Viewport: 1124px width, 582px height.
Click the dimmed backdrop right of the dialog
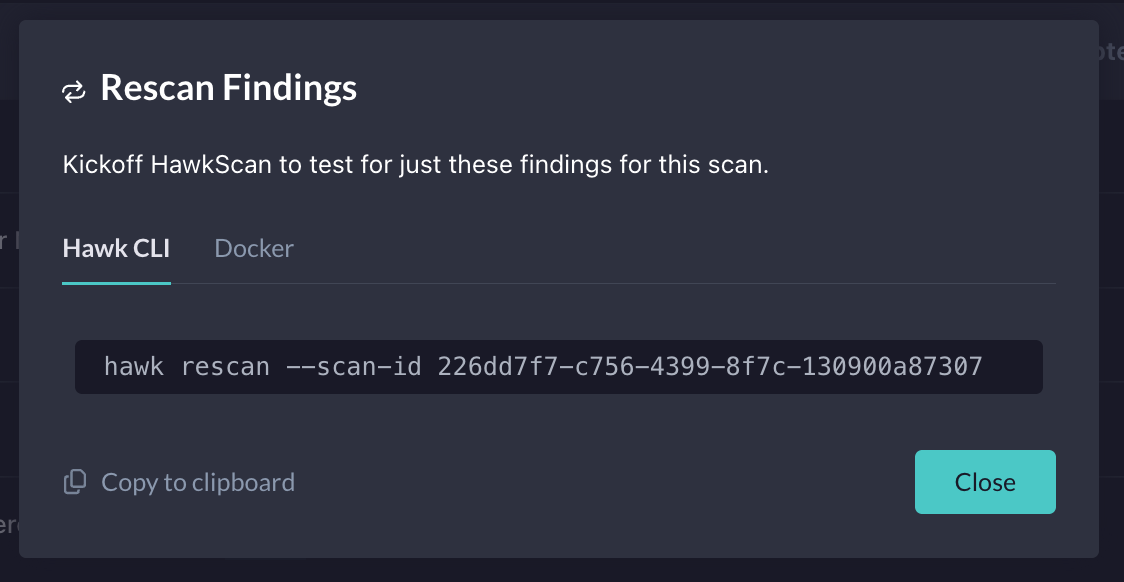pyautogui.click(x=1112, y=287)
